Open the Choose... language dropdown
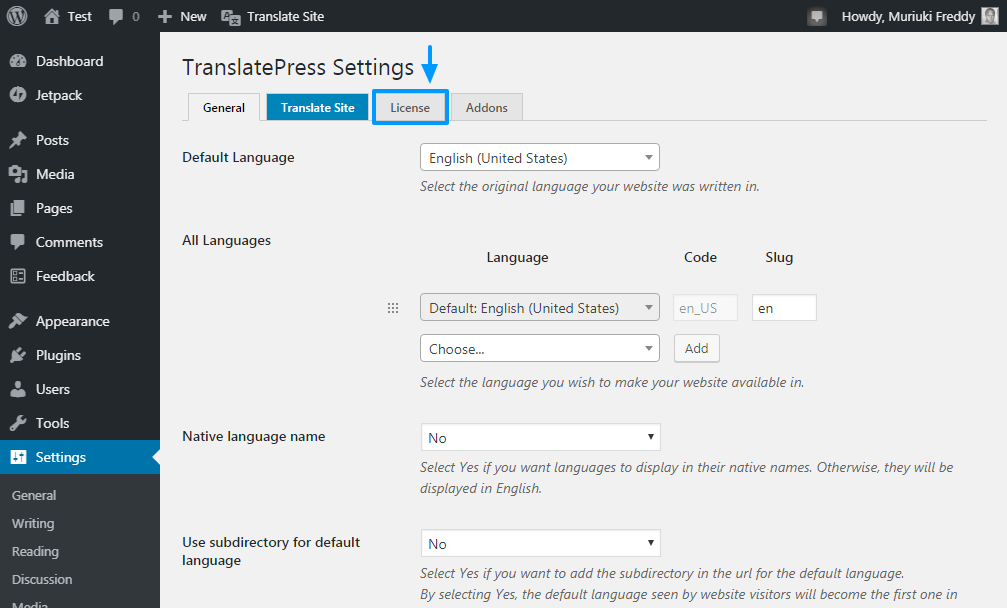 click(x=539, y=349)
